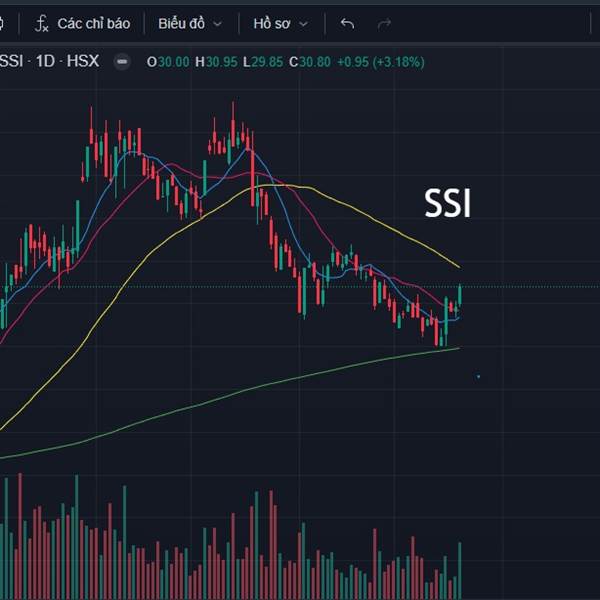Click the SSI · 1D · HSX symbol title

click(x=50, y=62)
